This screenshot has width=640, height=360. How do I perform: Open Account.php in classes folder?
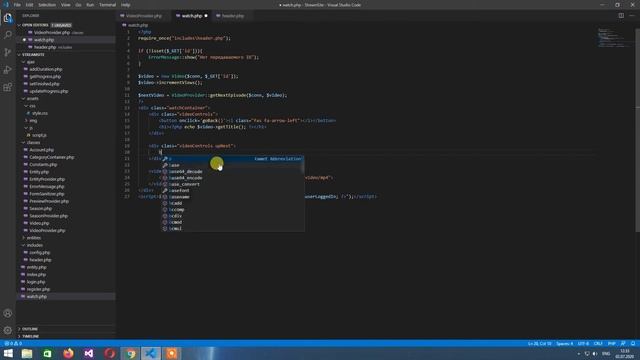pos(41,150)
